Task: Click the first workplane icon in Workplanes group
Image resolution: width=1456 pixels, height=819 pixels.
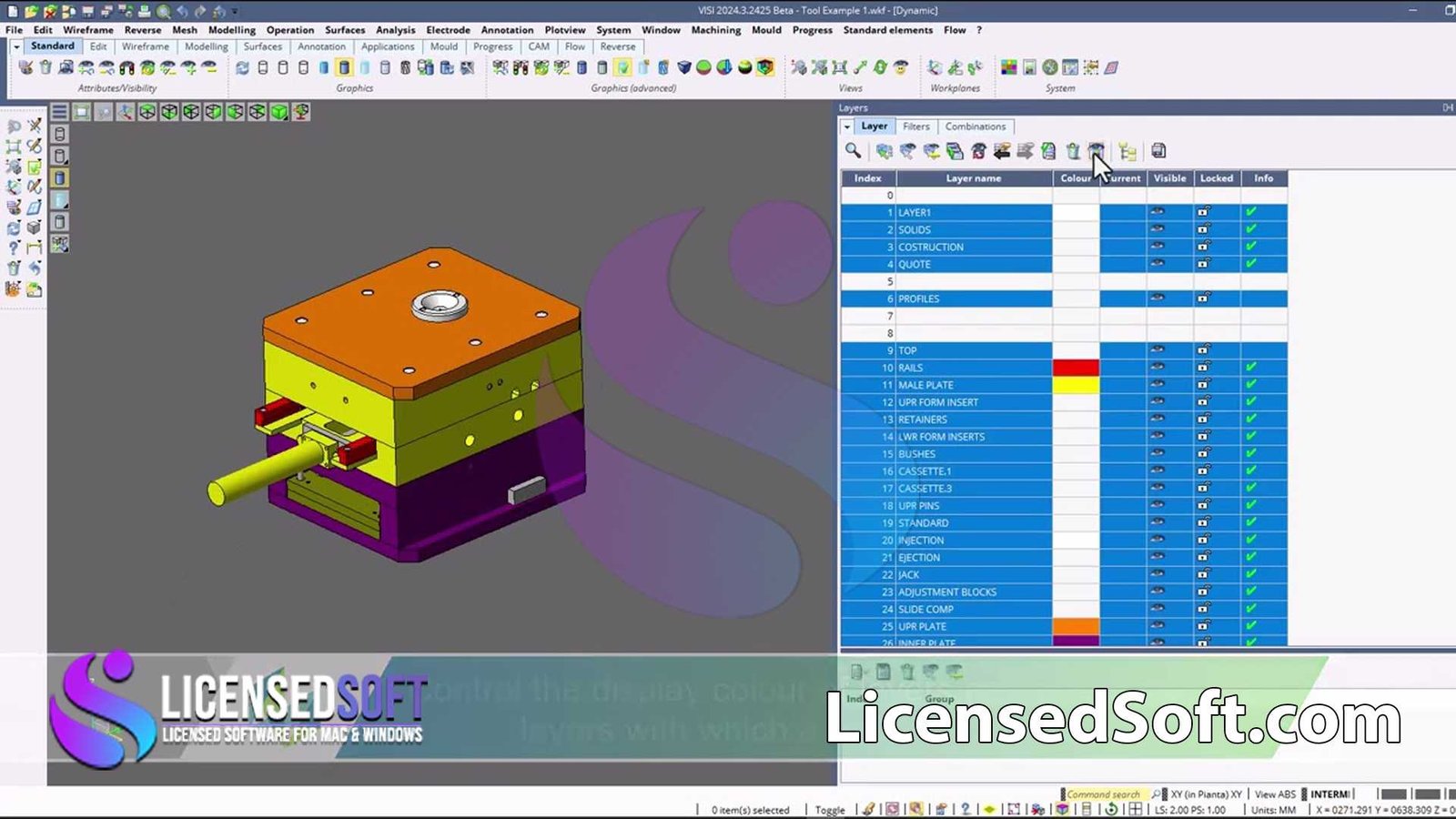Action: click(935, 67)
